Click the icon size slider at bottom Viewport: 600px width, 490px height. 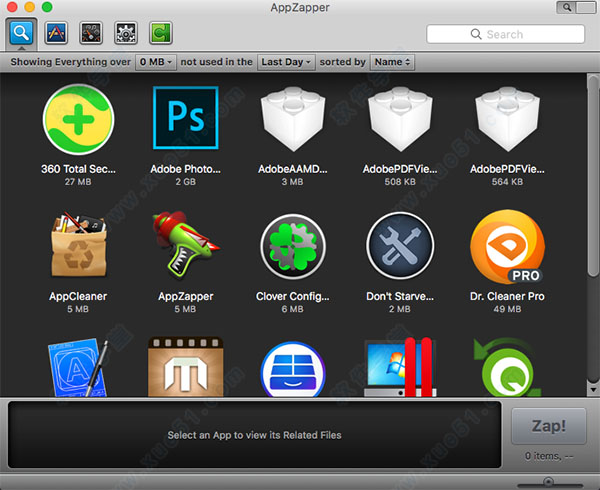click(548, 483)
